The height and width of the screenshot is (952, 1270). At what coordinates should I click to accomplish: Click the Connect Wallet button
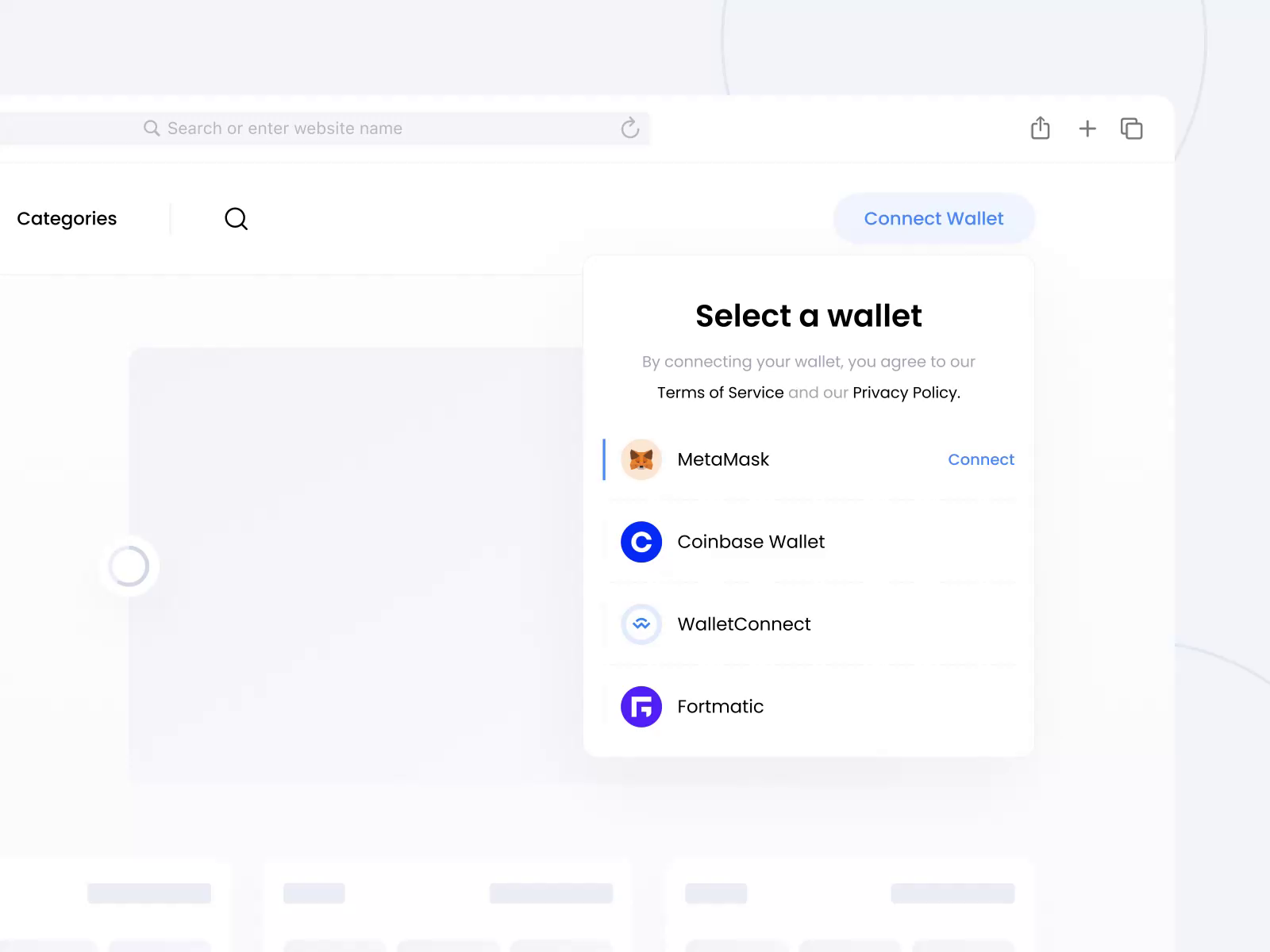933,218
